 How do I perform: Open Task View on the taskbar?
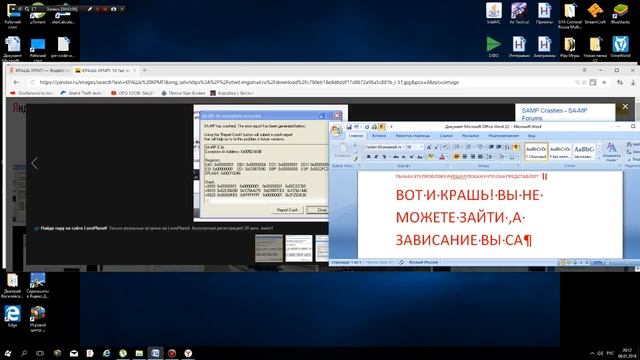(x=40, y=353)
